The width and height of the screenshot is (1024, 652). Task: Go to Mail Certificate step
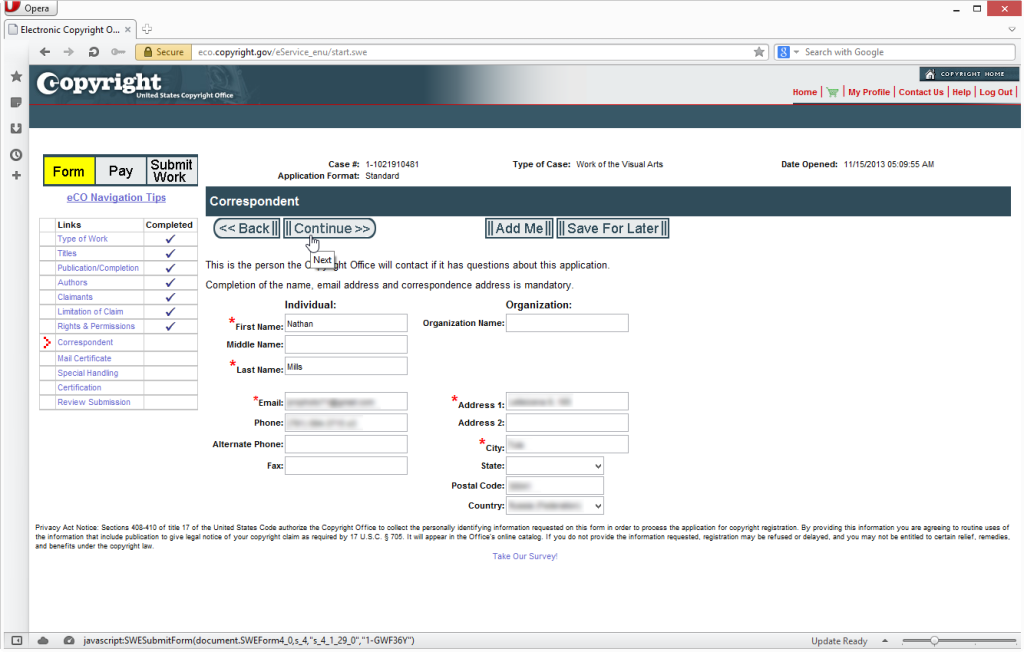coord(84,359)
